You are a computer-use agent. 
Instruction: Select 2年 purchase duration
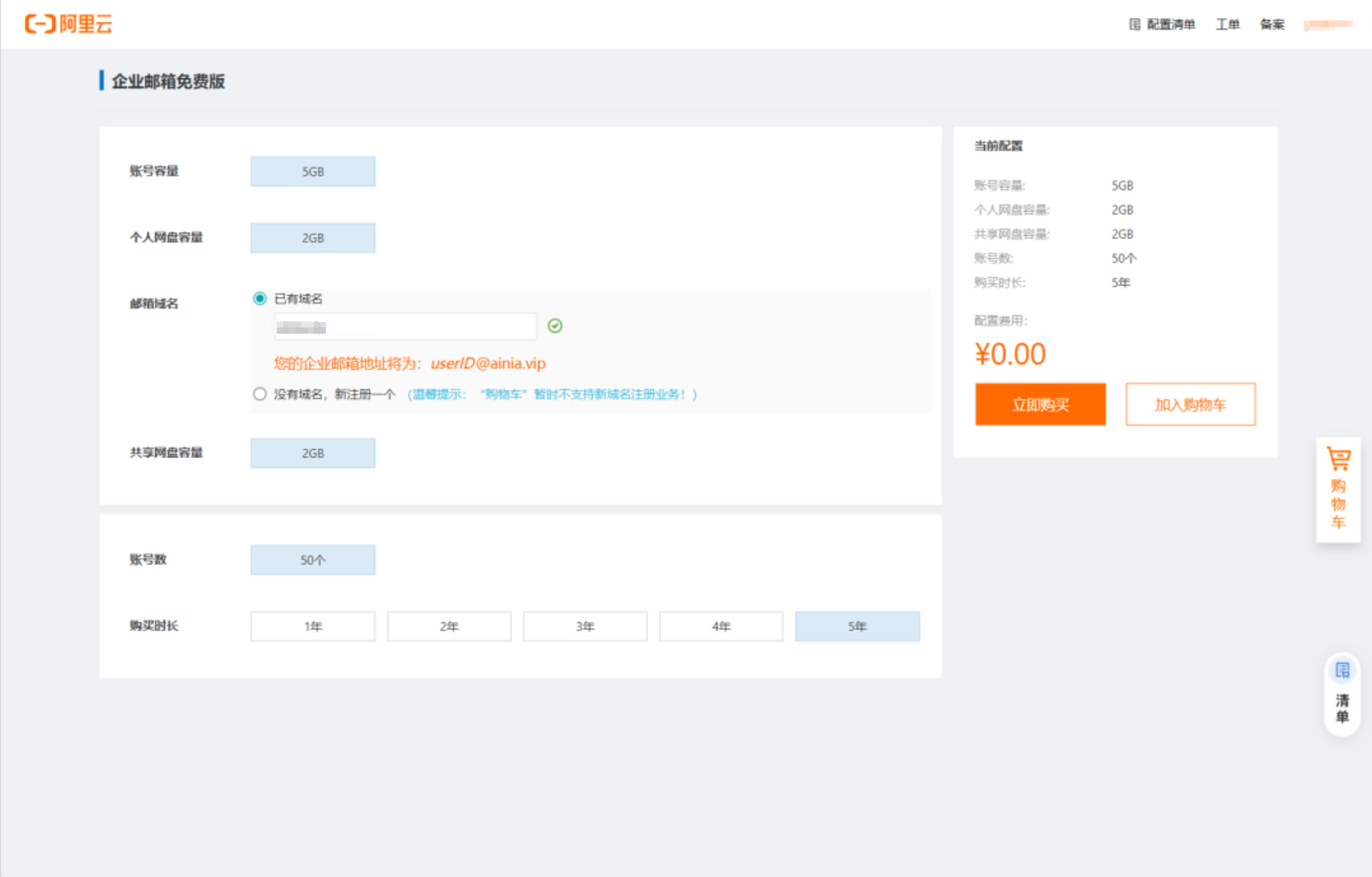pyautogui.click(x=449, y=626)
